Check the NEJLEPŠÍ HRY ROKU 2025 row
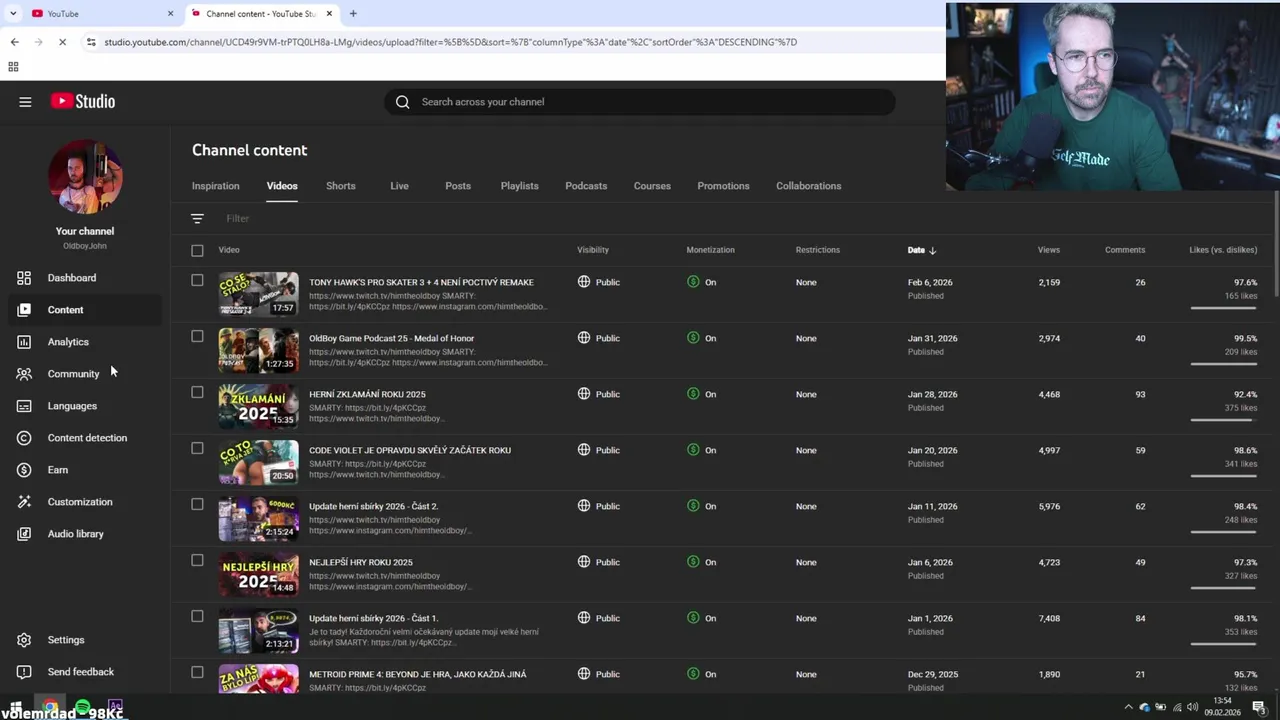This screenshot has width=1280, height=720. click(x=197, y=561)
